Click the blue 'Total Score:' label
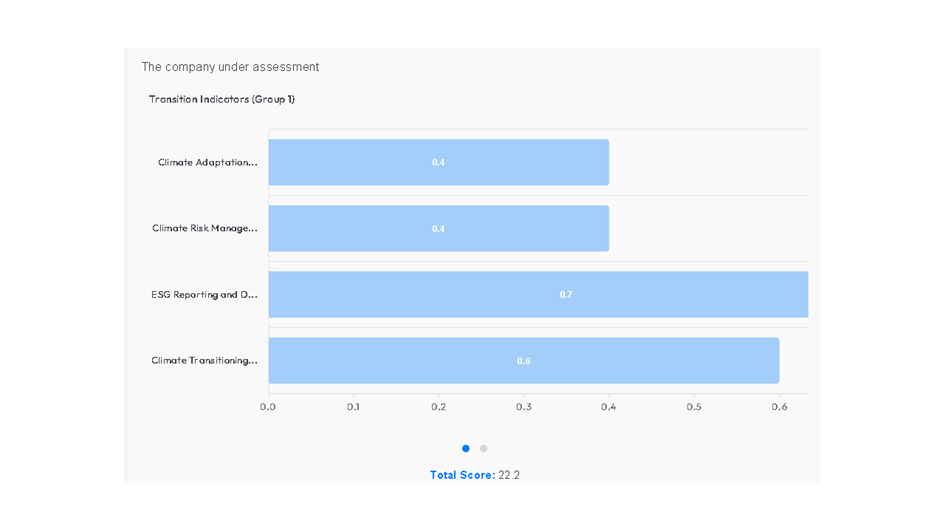The width and height of the screenshot is (945, 532). (462, 475)
